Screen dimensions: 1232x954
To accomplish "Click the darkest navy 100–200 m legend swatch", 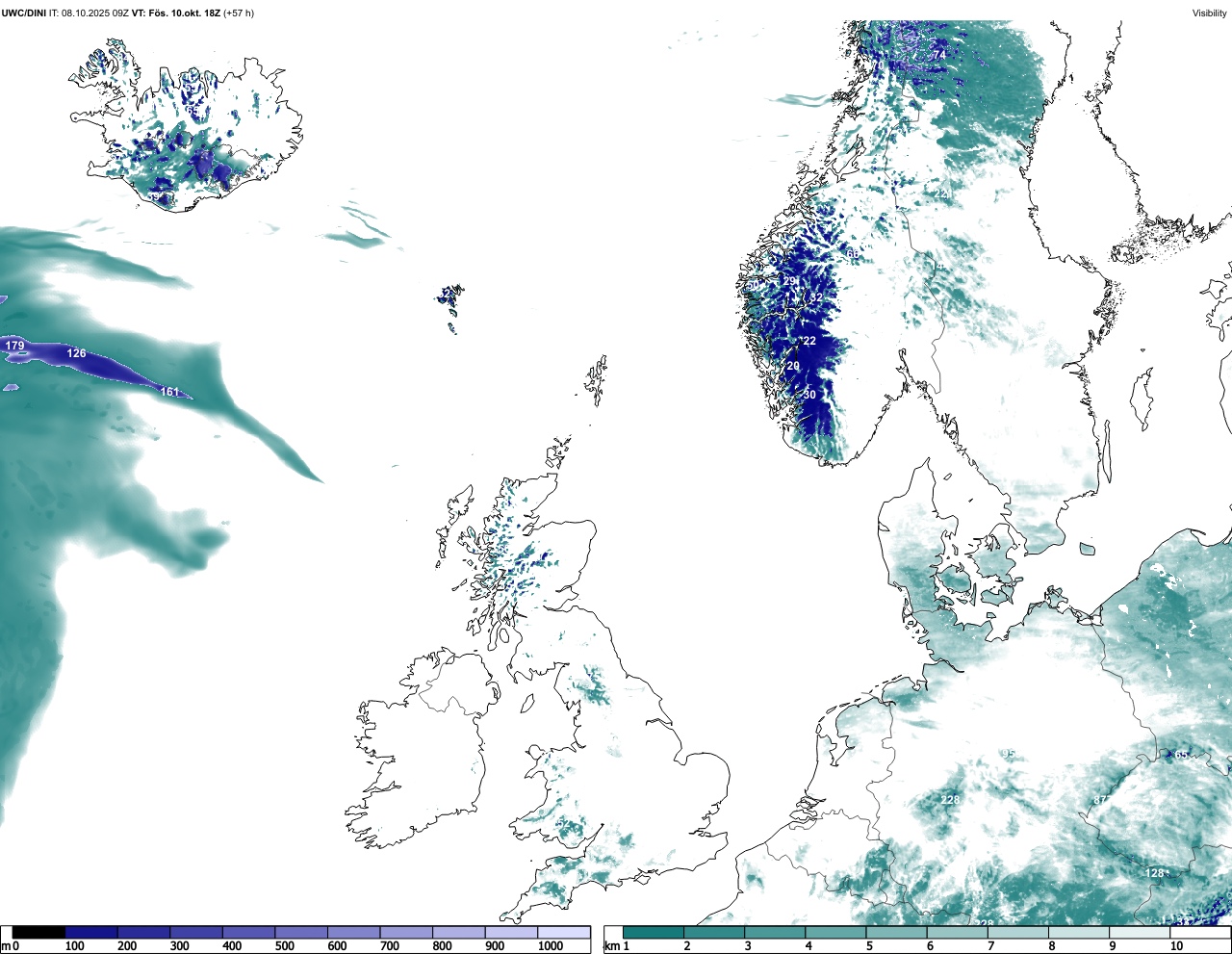I will (x=91, y=932).
